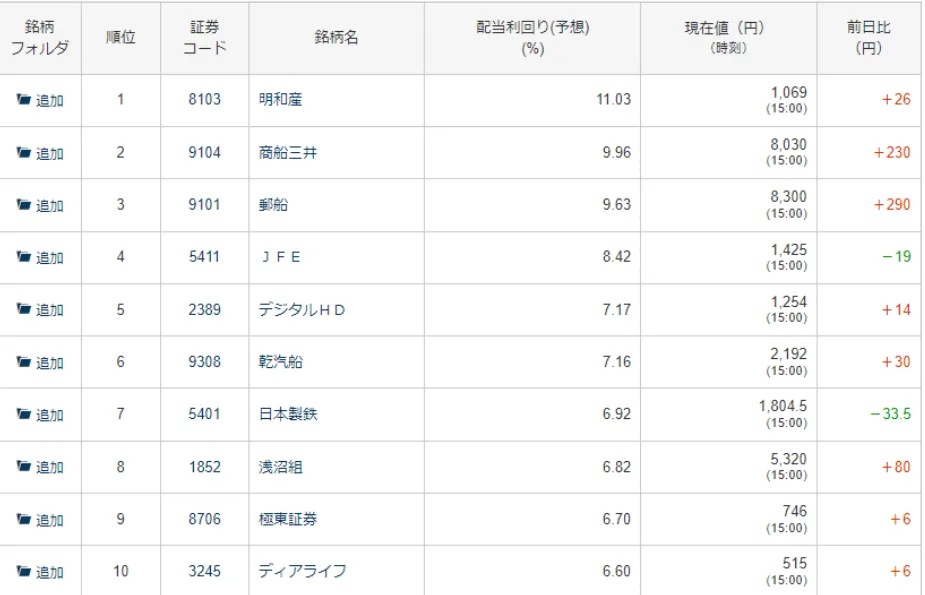The image size is (925, 595).
Task: Click folder icon in 極東証券 row
Action: click(24, 519)
